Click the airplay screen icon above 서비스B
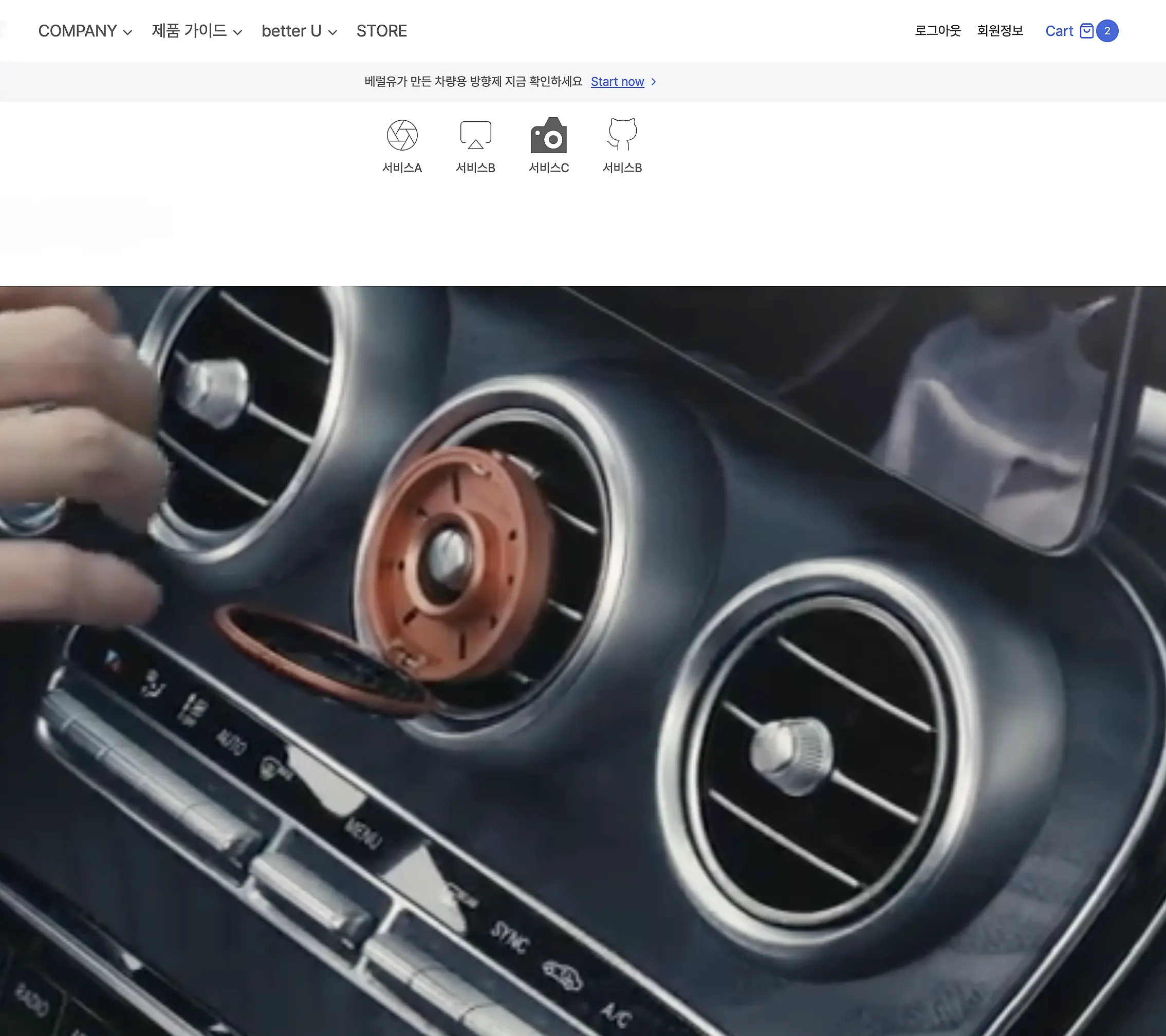This screenshot has height=1036, width=1166. pos(475,135)
